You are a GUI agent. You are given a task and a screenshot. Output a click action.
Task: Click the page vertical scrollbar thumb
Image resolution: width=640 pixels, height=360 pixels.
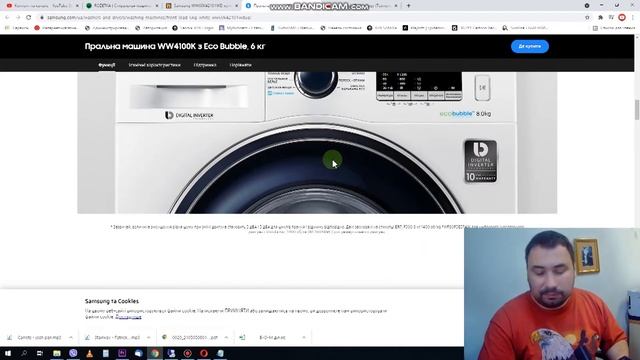pyautogui.click(x=637, y=109)
